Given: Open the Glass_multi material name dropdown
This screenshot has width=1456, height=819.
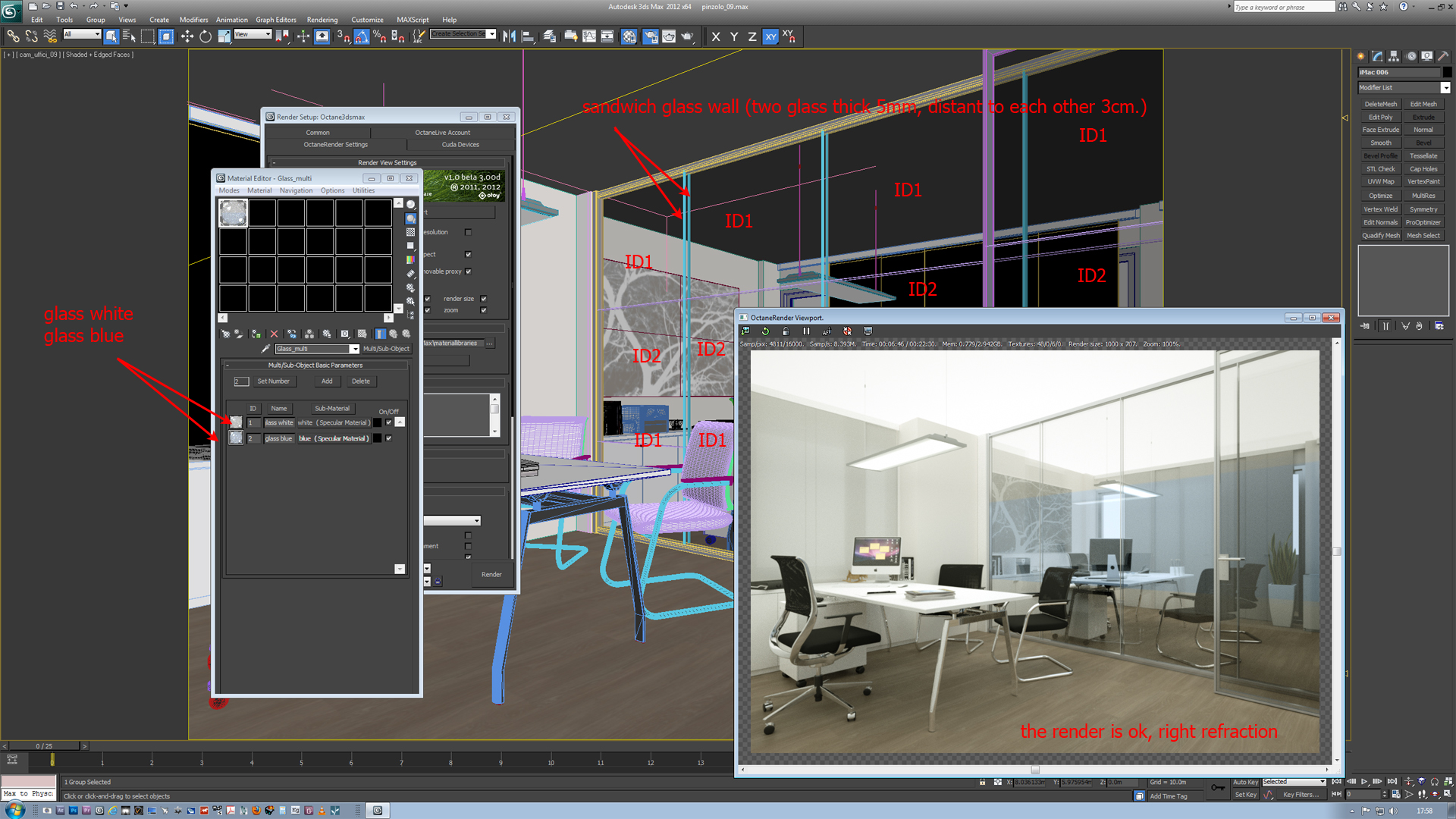Looking at the screenshot, I should pos(354,349).
